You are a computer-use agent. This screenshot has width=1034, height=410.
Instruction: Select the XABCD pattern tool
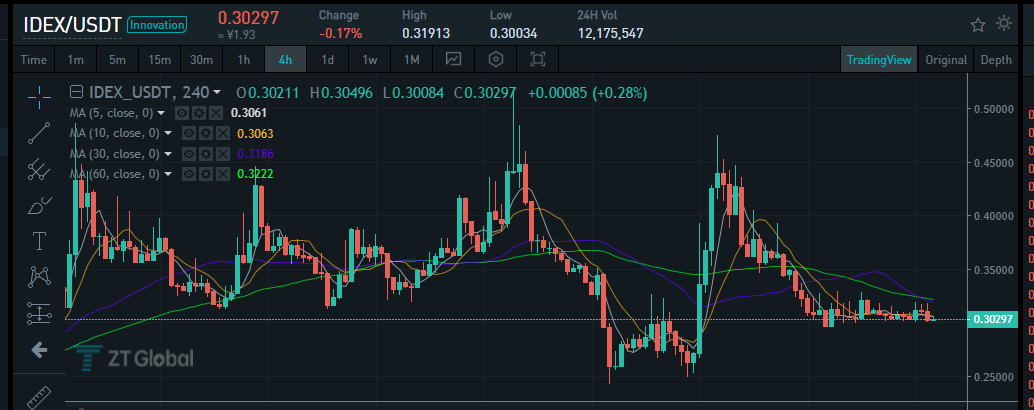point(39,277)
